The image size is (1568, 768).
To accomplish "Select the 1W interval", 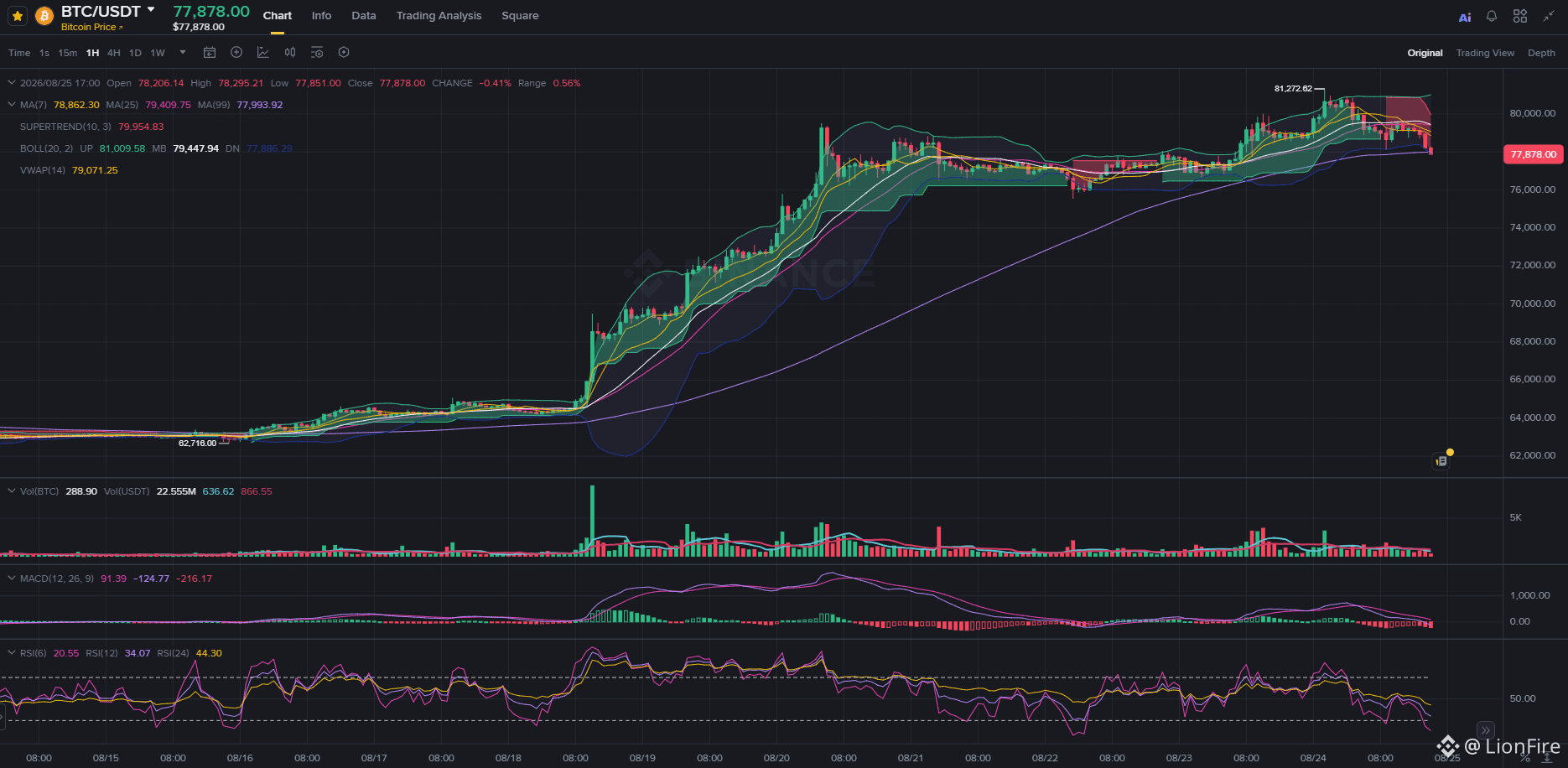I will pos(158,53).
